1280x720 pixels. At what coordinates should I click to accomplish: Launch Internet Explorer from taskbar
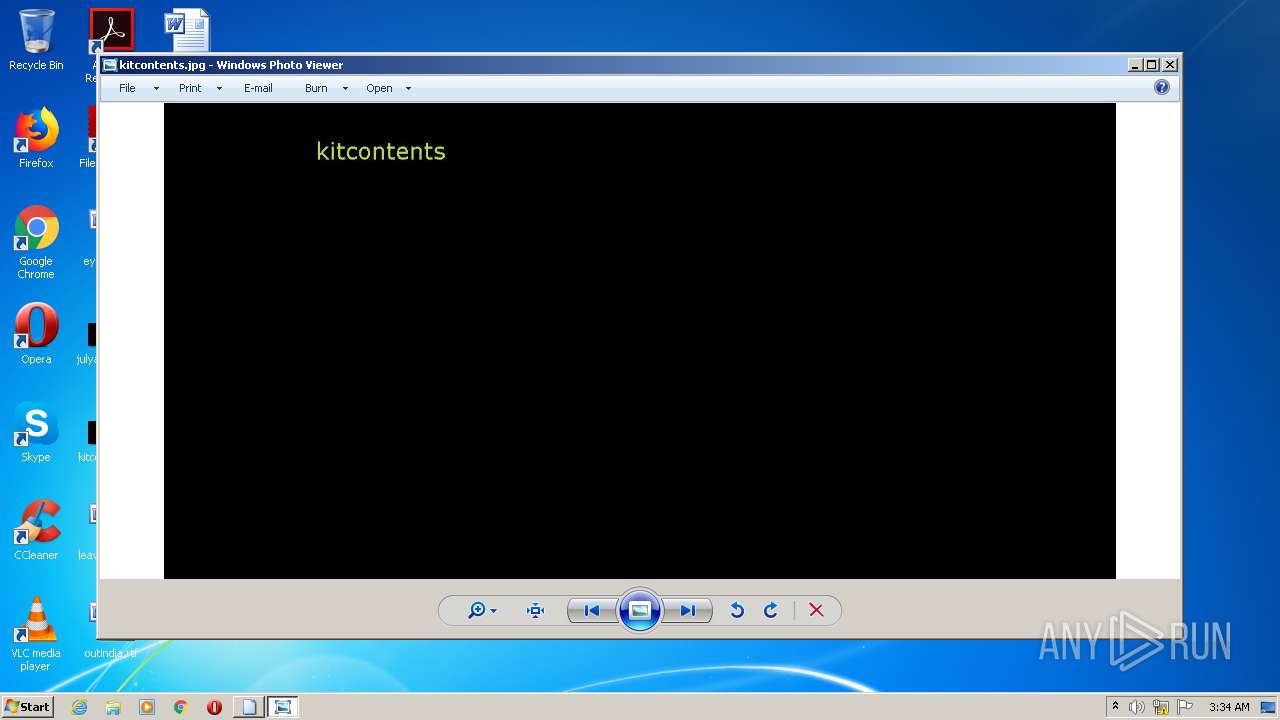pyautogui.click(x=79, y=707)
